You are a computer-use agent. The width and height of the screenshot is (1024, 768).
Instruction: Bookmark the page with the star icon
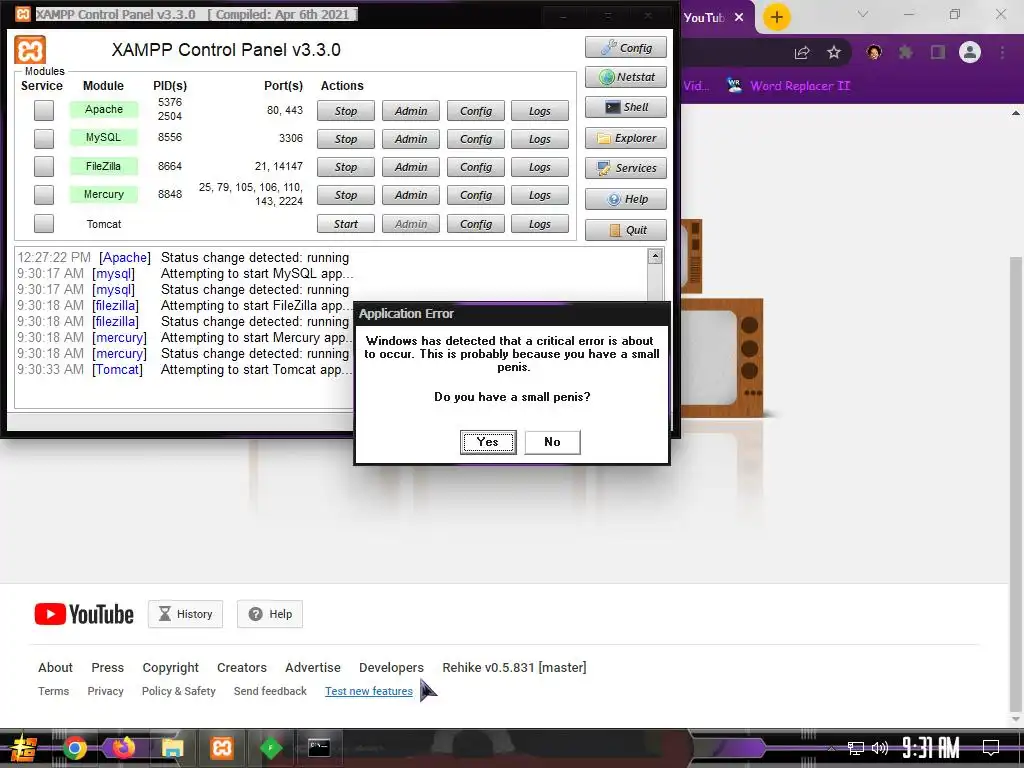click(834, 53)
